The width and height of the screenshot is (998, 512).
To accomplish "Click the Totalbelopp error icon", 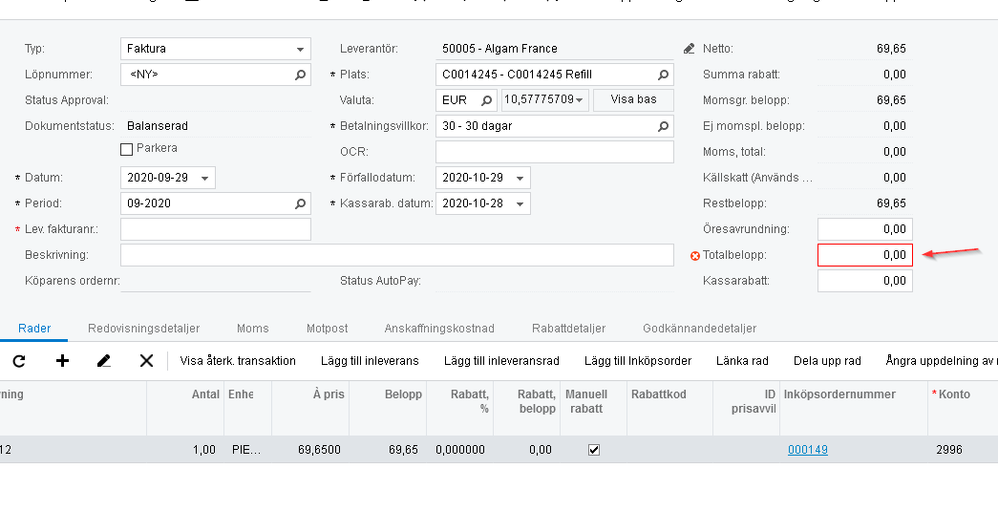I will tap(696, 256).
